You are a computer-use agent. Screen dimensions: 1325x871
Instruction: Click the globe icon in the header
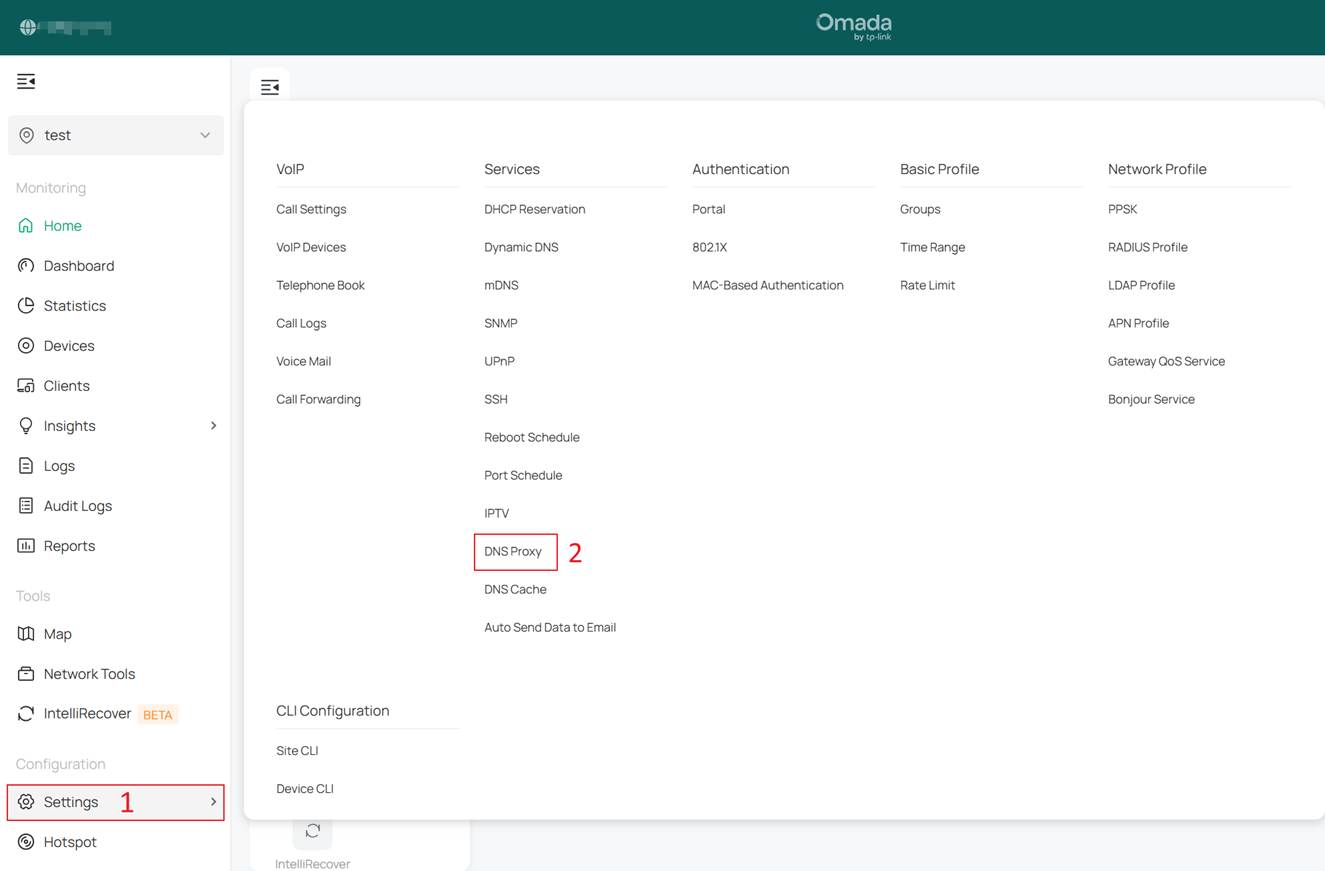(28, 28)
